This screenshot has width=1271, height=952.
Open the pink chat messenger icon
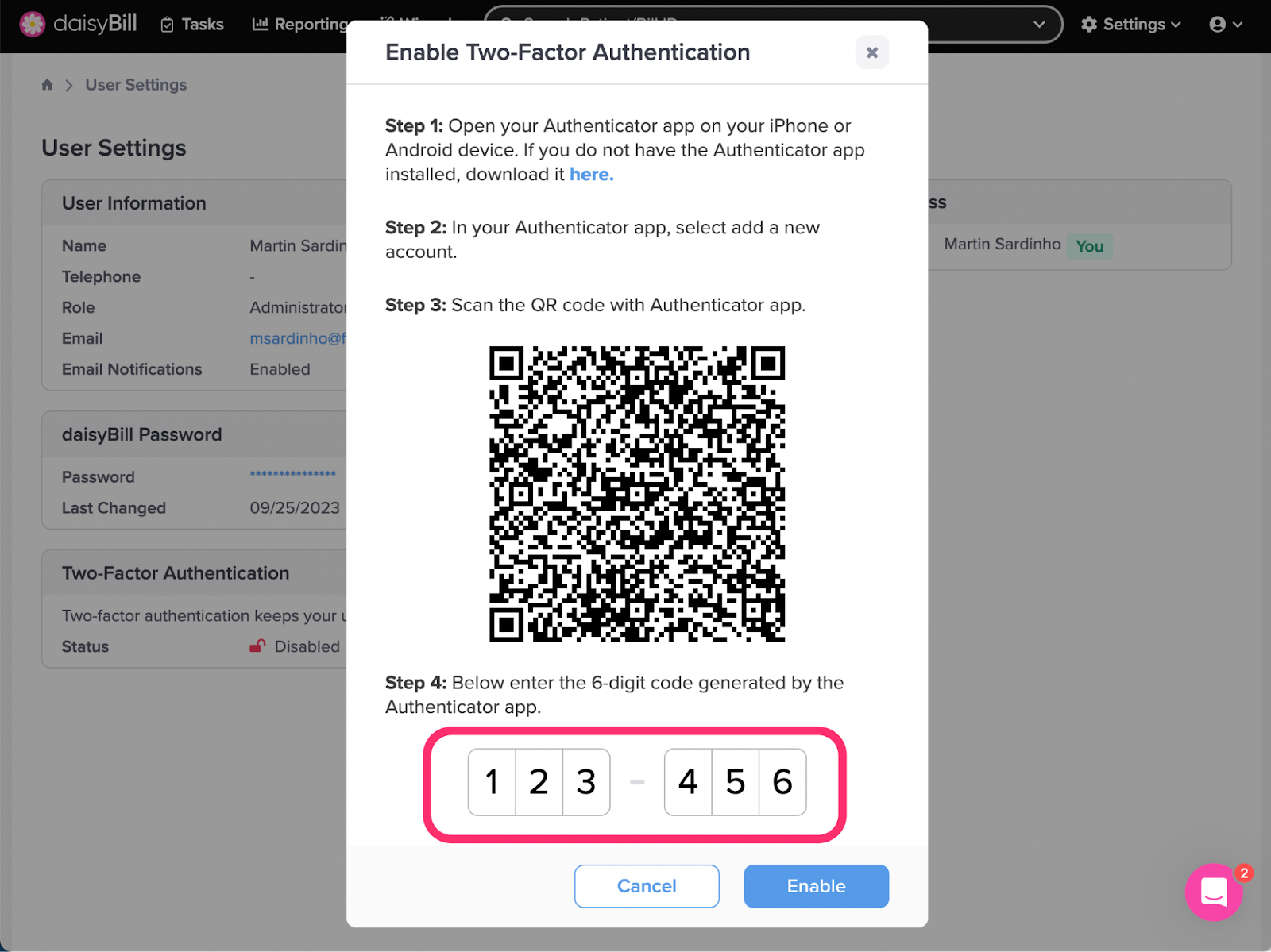click(1214, 892)
